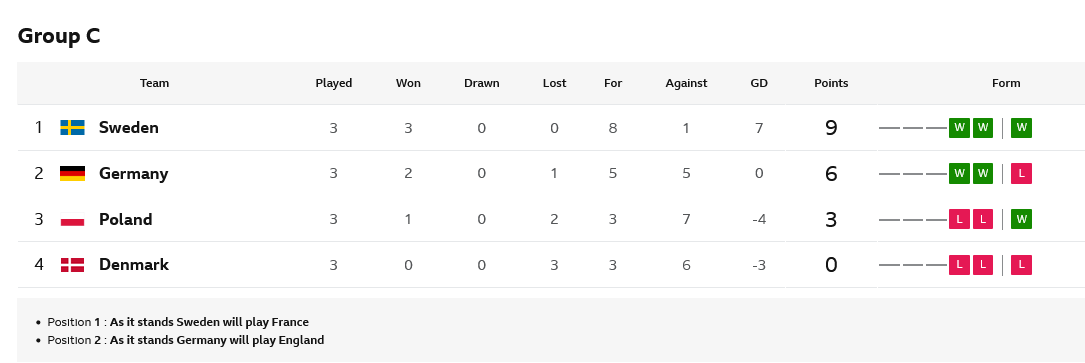
Task: Open the Germany team link
Action: tap(134, 173)
